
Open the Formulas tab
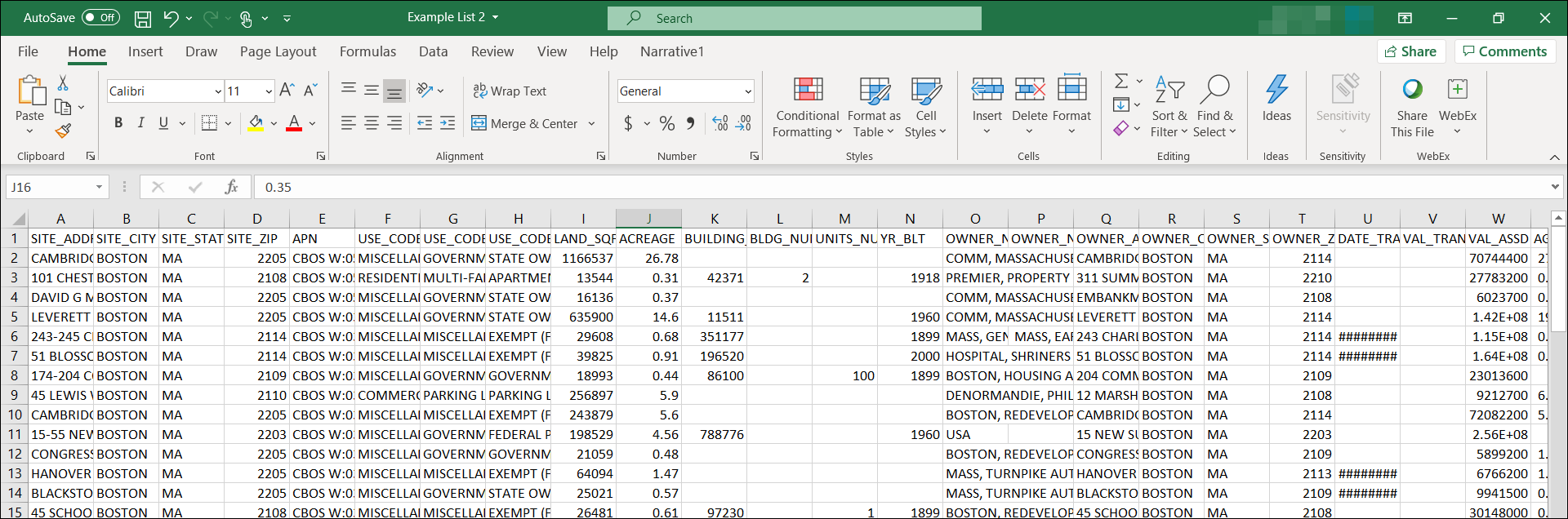[x=367, y=51]
